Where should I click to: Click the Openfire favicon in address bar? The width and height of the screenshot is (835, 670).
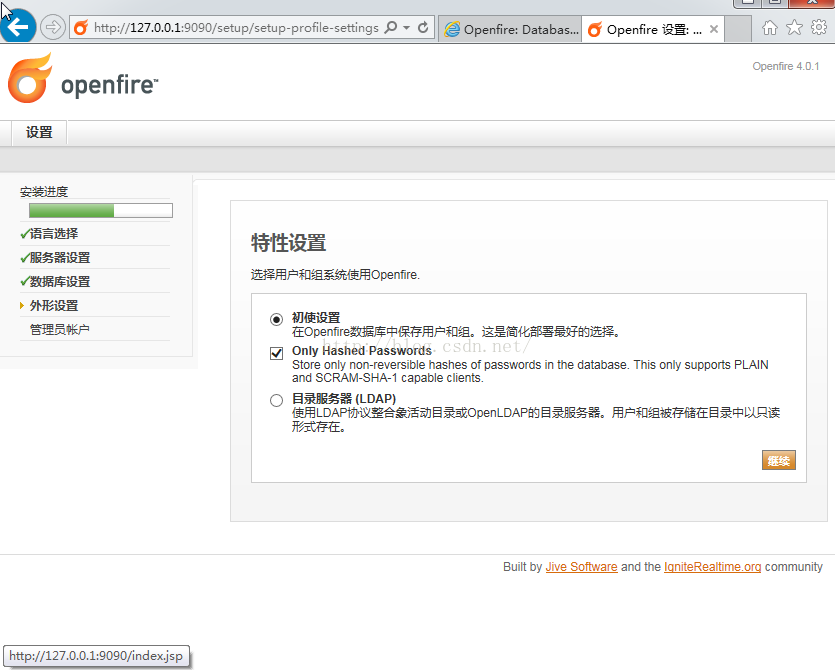pos(81,28)
